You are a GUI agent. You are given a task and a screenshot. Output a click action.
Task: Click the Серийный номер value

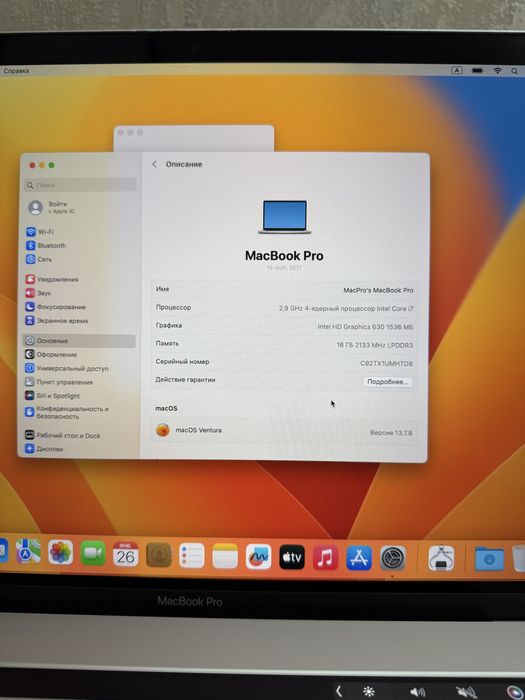[x=387, y=363]
